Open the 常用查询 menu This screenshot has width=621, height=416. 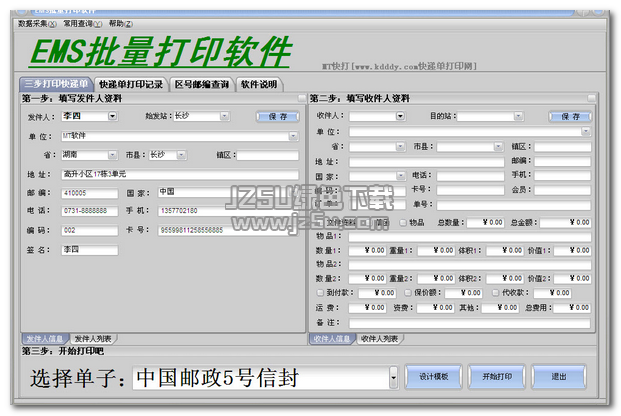82,24
